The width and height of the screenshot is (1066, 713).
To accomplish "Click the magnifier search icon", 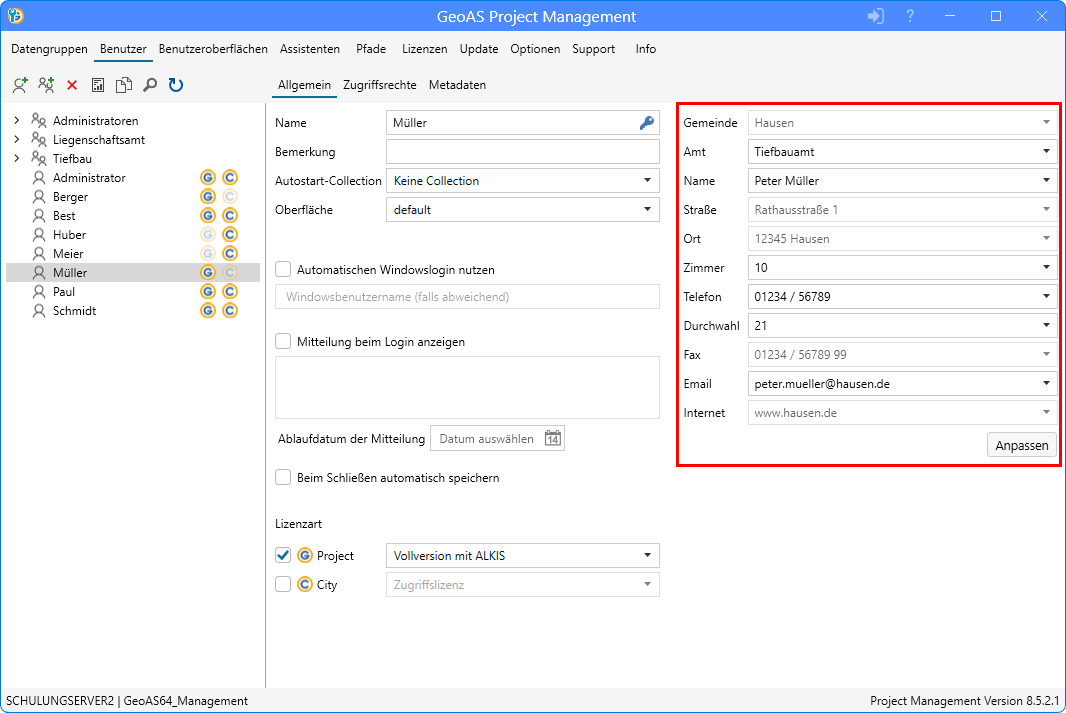I will point(150,86).
